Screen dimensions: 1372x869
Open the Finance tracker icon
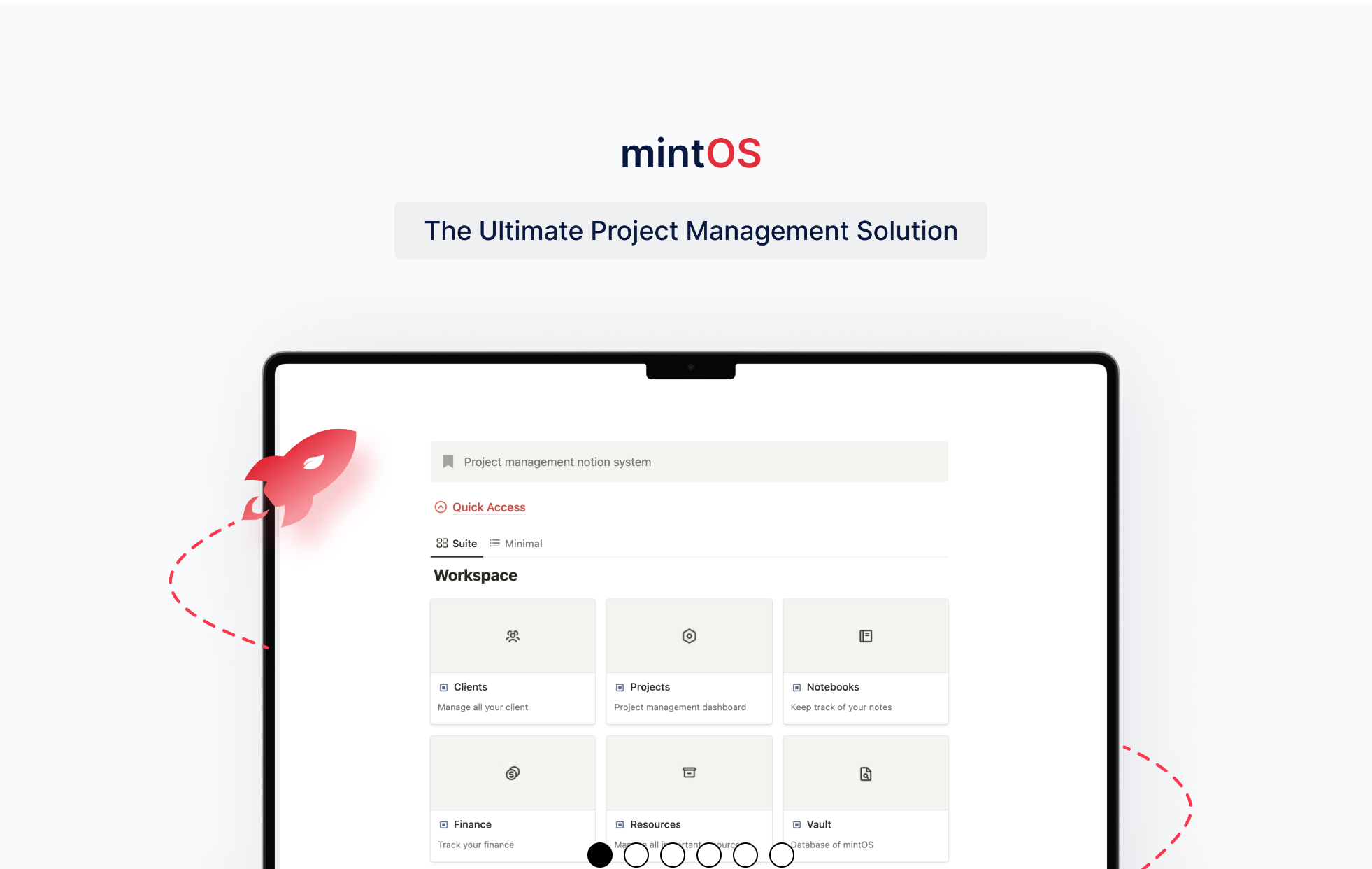tap(513, 773)
